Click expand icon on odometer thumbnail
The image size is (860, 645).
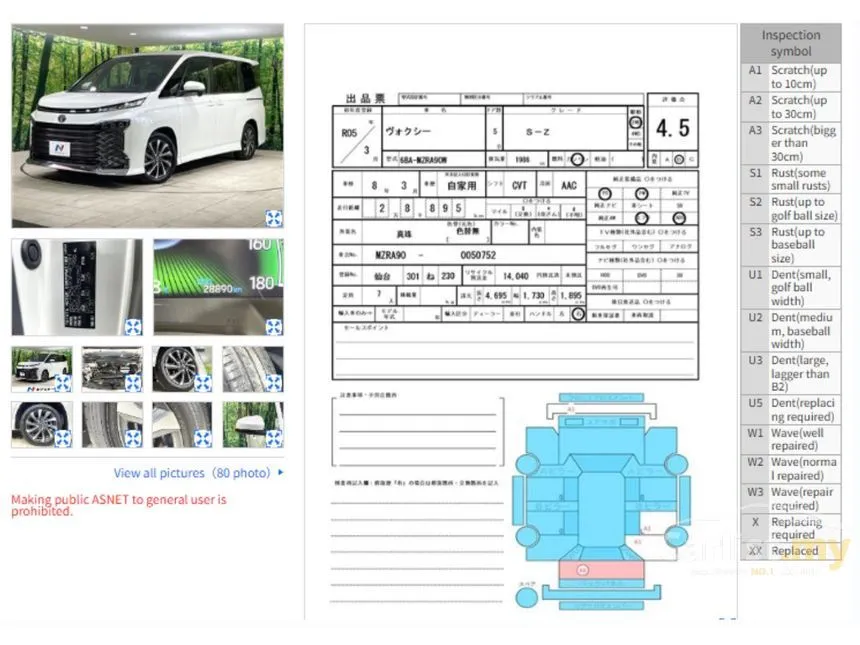click(274, 327)
